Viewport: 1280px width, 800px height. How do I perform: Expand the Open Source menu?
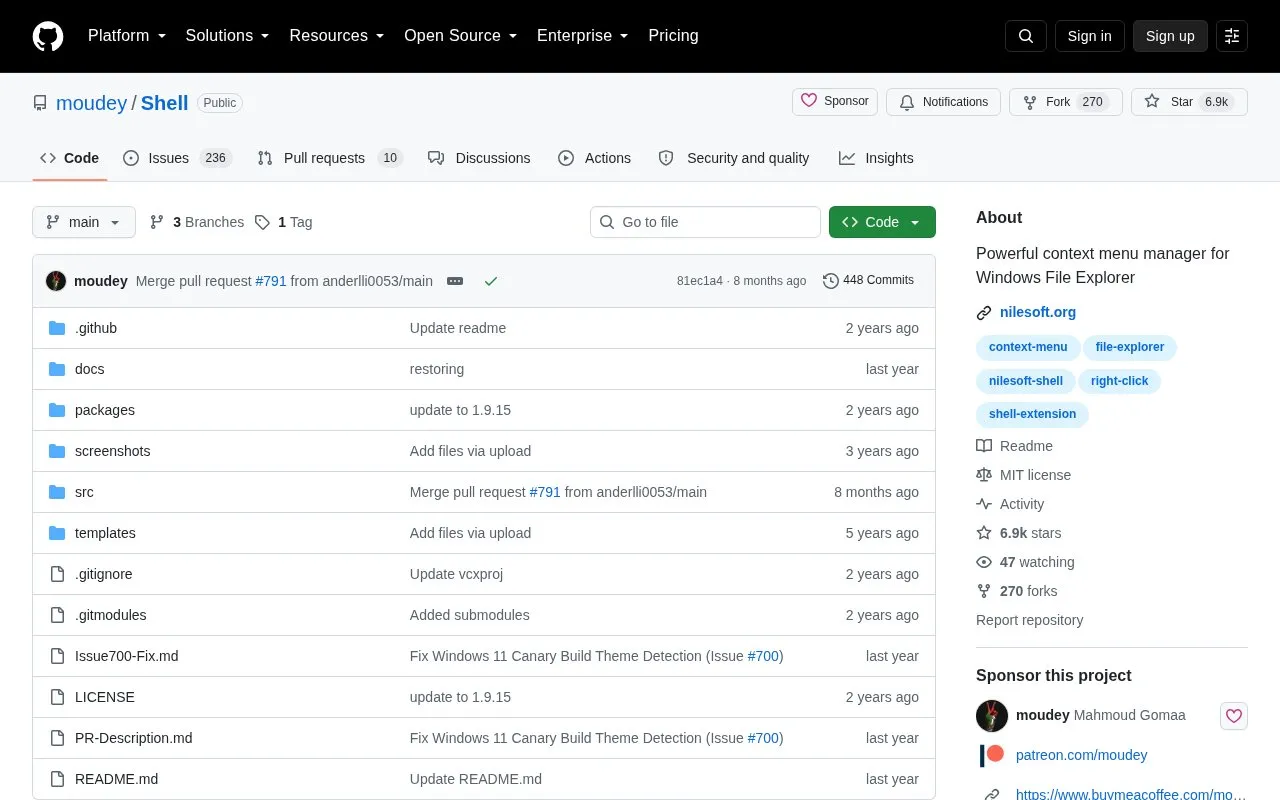coord(460,36)
